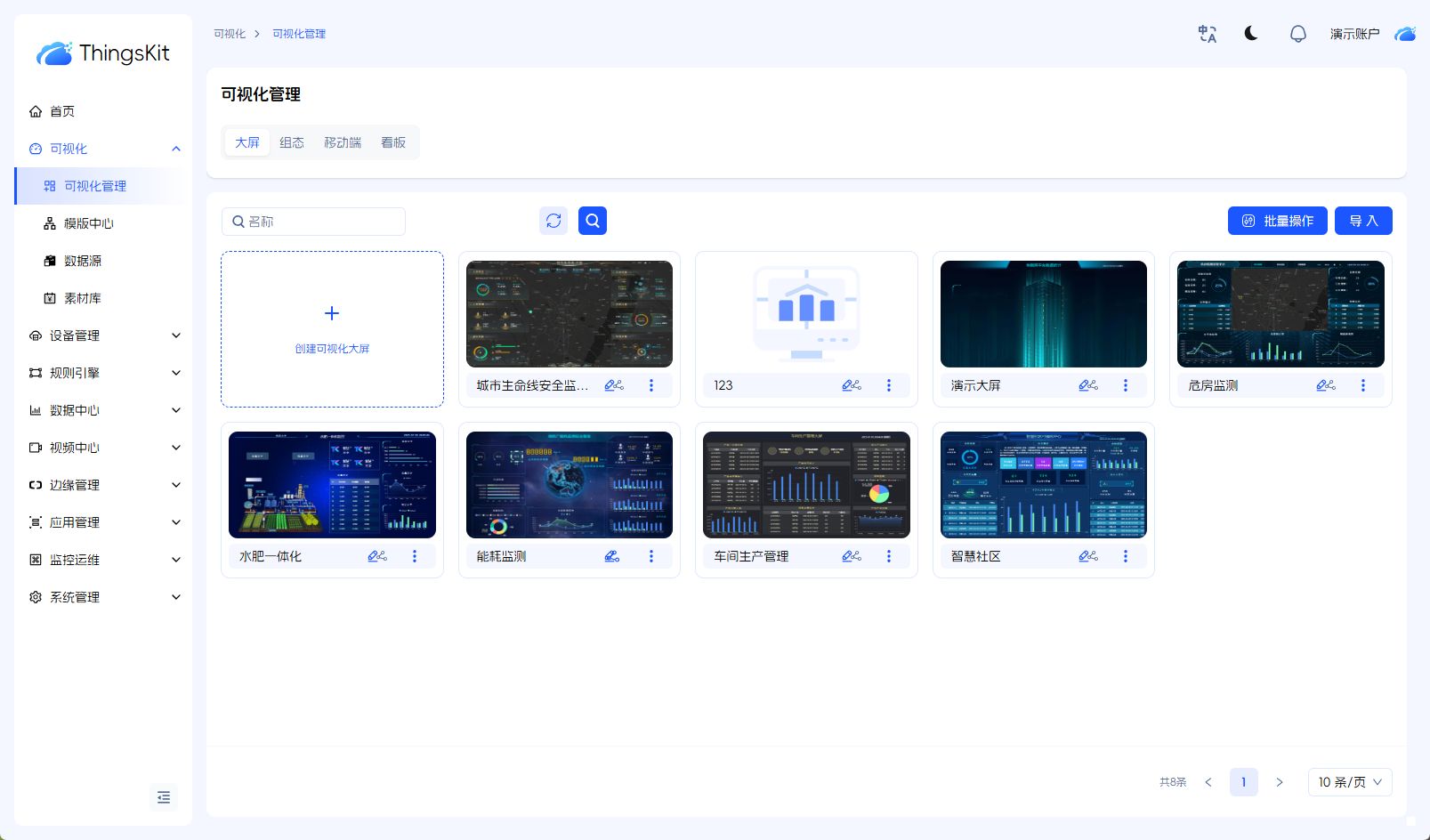This screenshot has width=1430, height=840.
Task: Switch to the 大屏 tab
Action: click(x=247, y=142)
